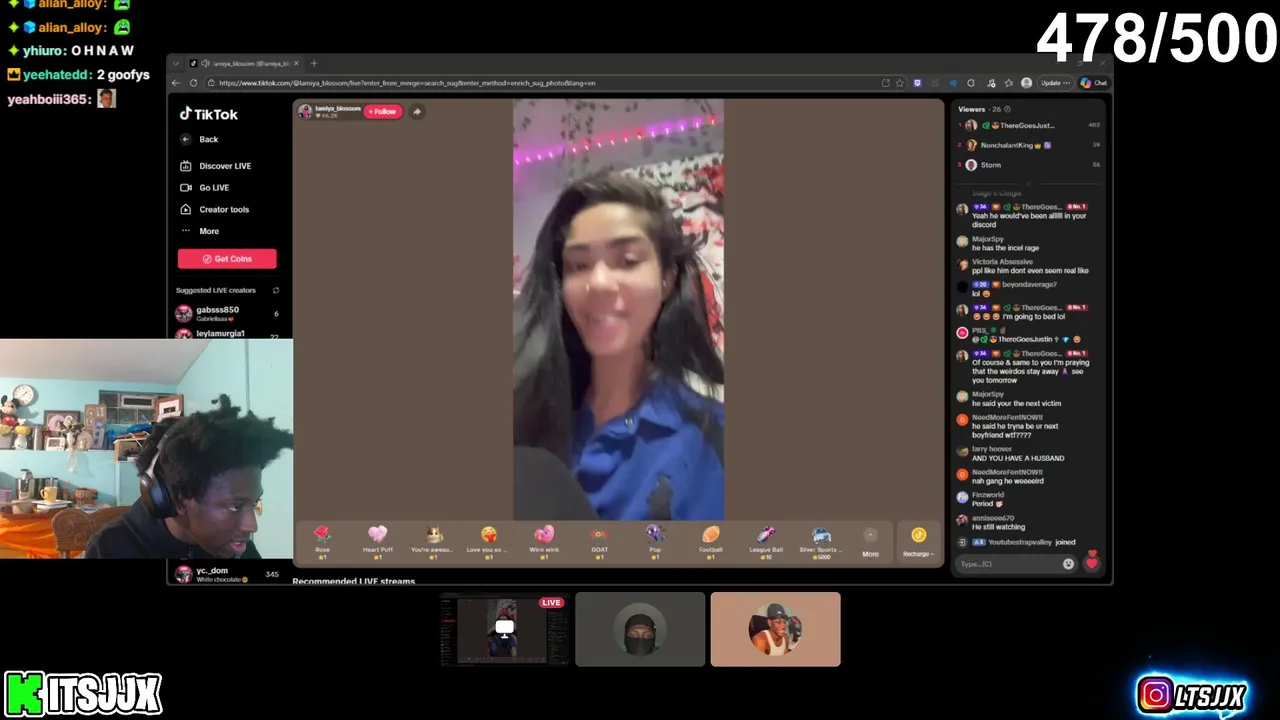
Task: Expand More gifts list
Action: pyautogui.click(x=870, y=541)
